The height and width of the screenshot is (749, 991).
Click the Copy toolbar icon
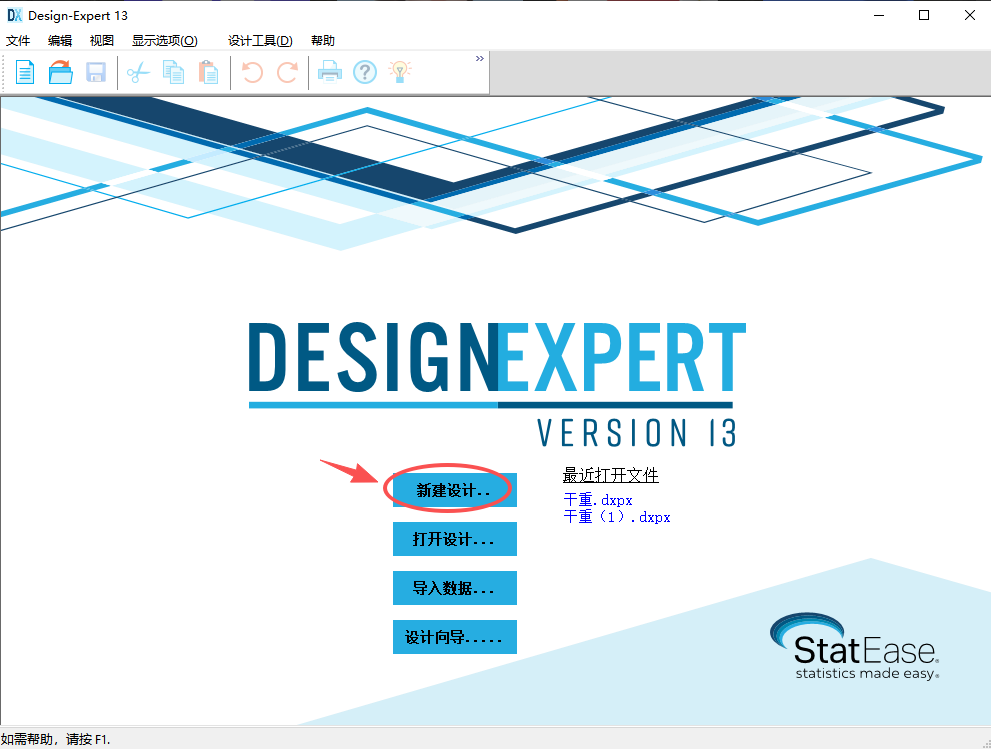[174, 72]
